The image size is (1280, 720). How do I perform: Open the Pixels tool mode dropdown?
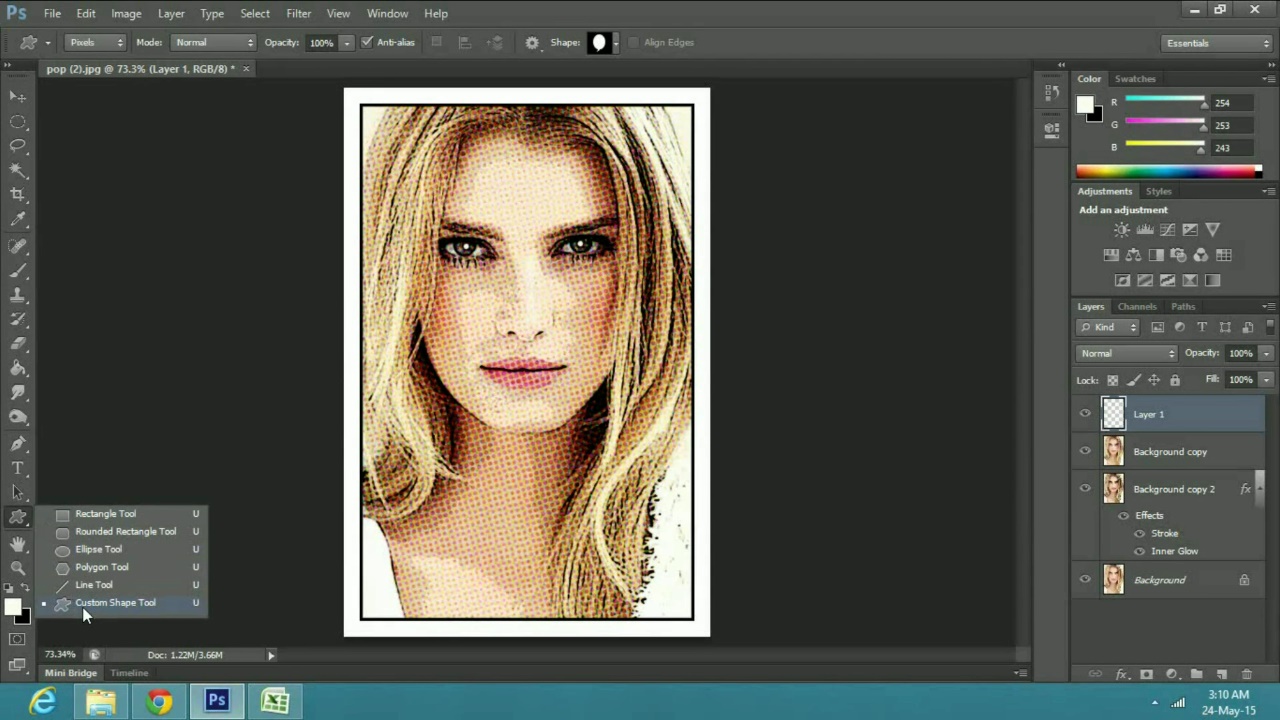pyautogui.click(x=96, y=42)
